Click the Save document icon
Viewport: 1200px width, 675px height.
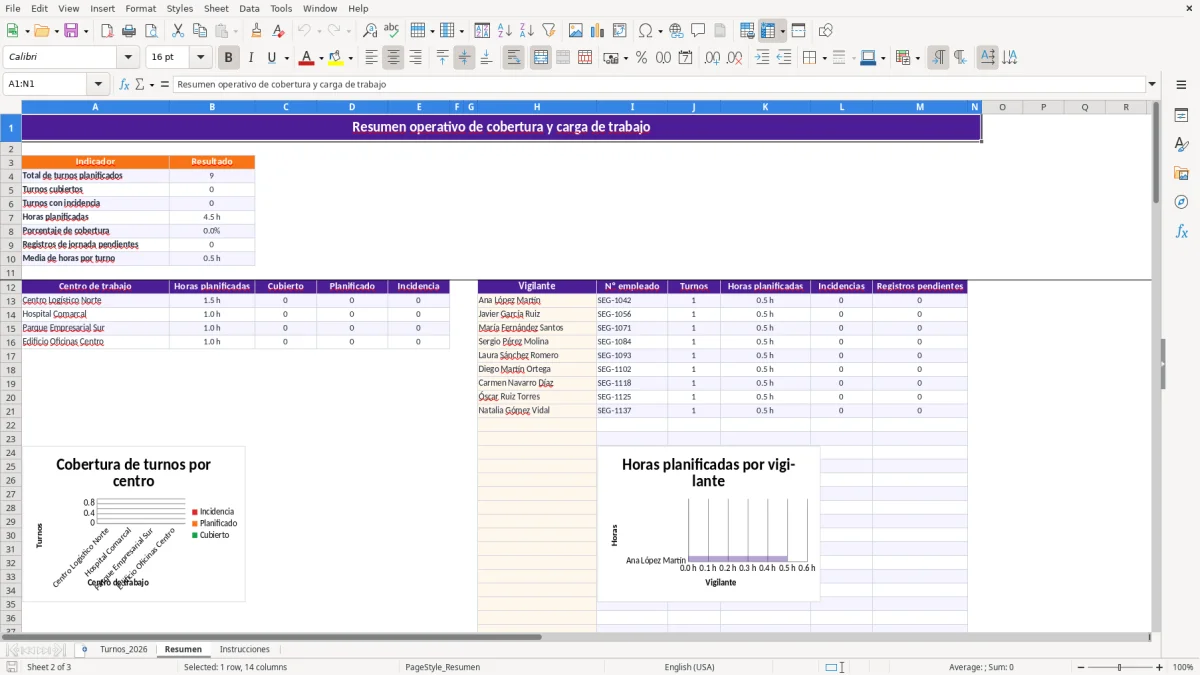(x=71, y=31)
